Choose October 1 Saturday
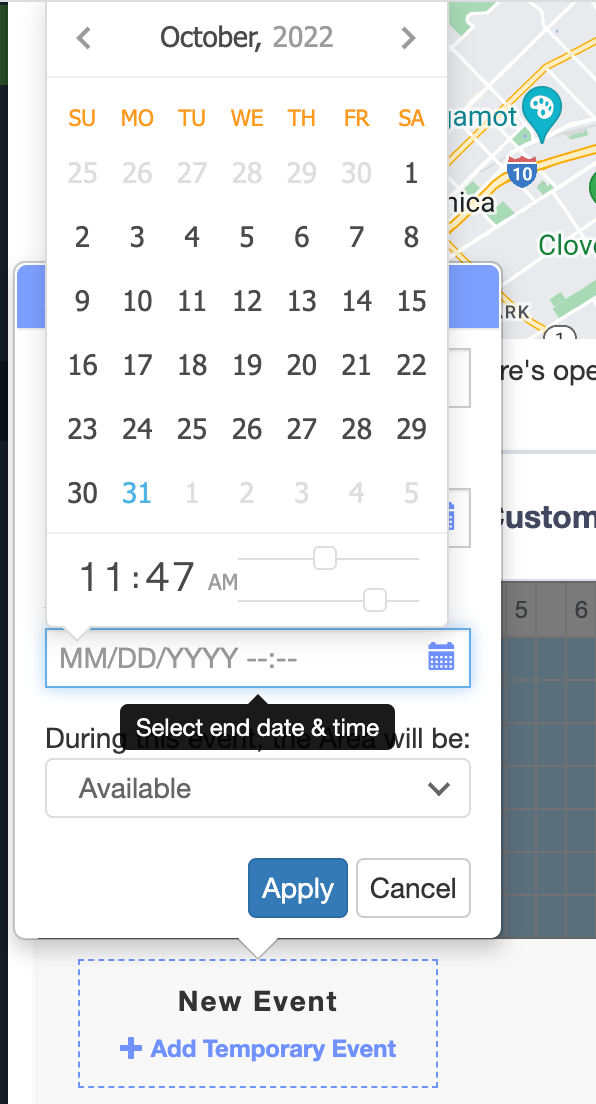Viewport: 596px width, 1104px height. [411, 173]
